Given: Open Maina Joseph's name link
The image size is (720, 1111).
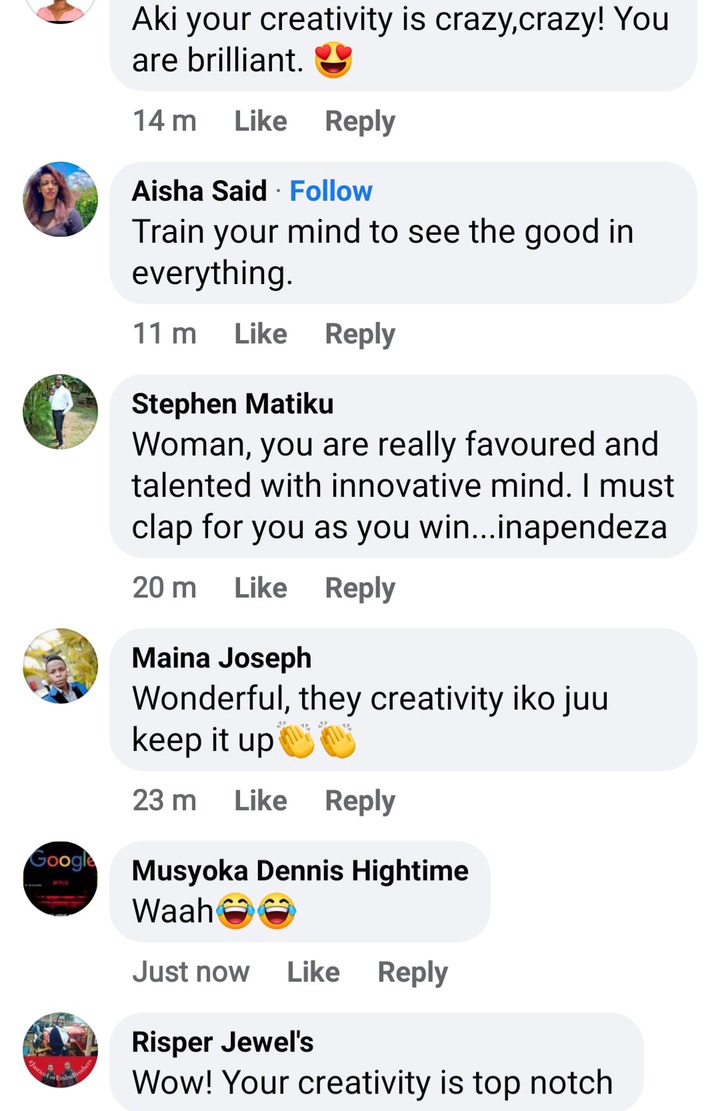Looking at the screenshot, I should tap(221, 658).
